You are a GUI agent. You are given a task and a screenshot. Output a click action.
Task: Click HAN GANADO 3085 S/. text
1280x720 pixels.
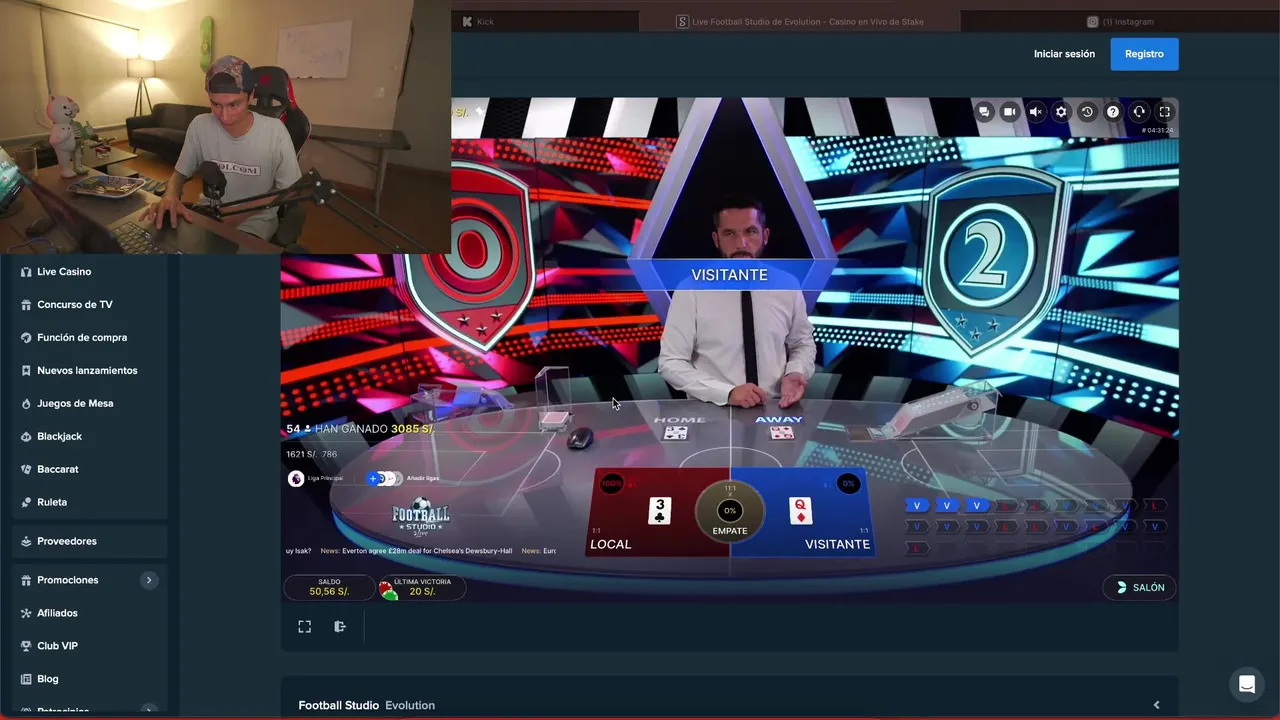click(x=374, y=429)
